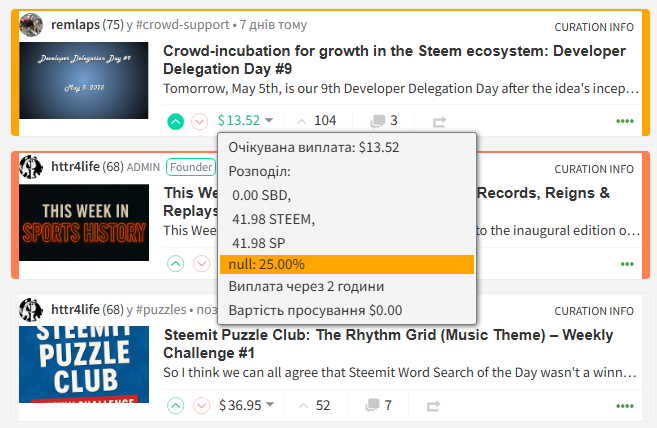Open comments on the remlaps post
The image size is (657, 428).
[x=384, y=121]
